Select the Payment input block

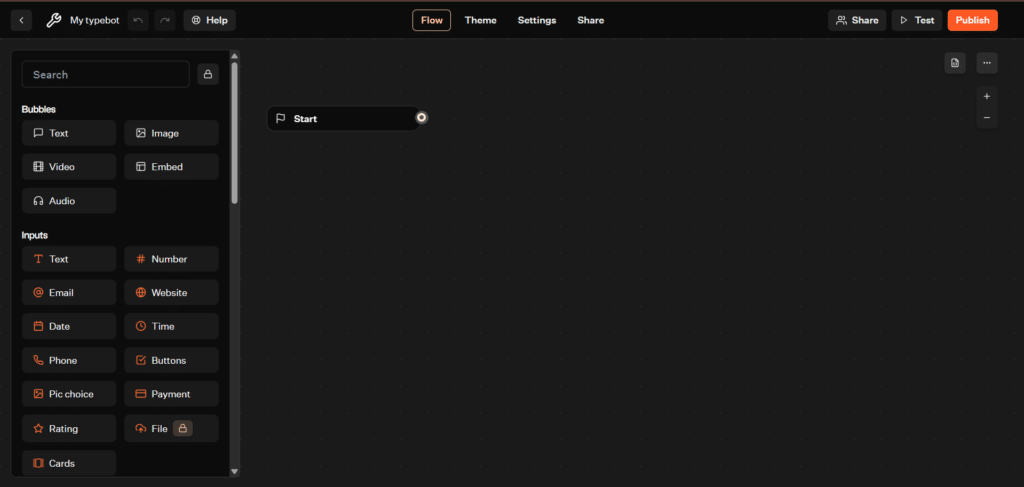coord(171,394)
